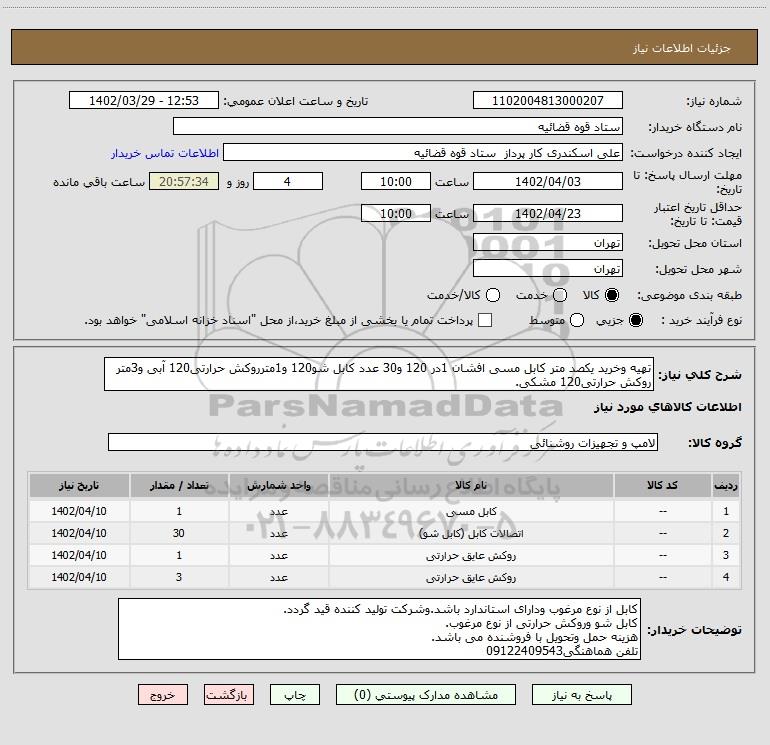Select جزیی purchase process type
The height and width of the screenshot is (745, 770).
pos(638,320)
